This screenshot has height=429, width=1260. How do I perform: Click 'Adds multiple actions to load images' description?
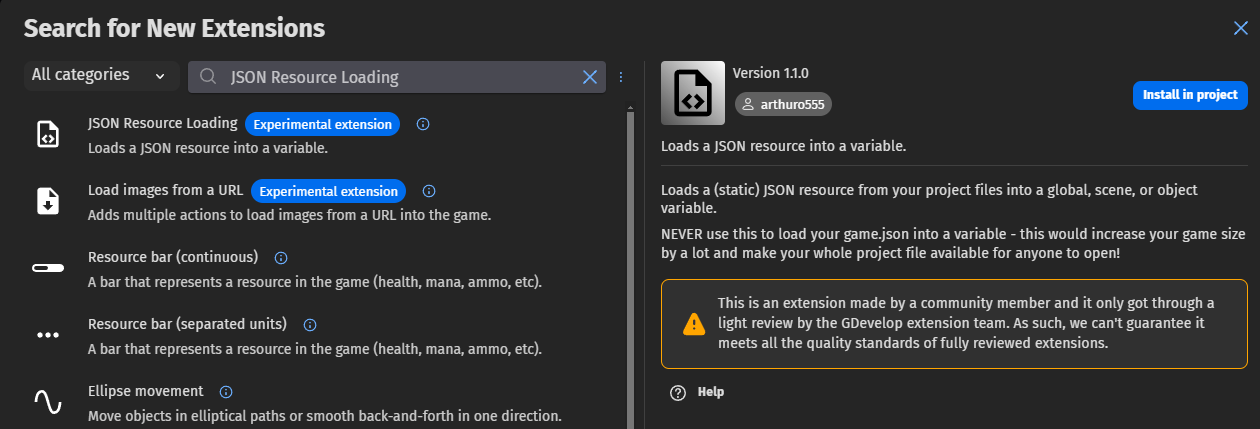pyautogui.click(x=289, y=215)
